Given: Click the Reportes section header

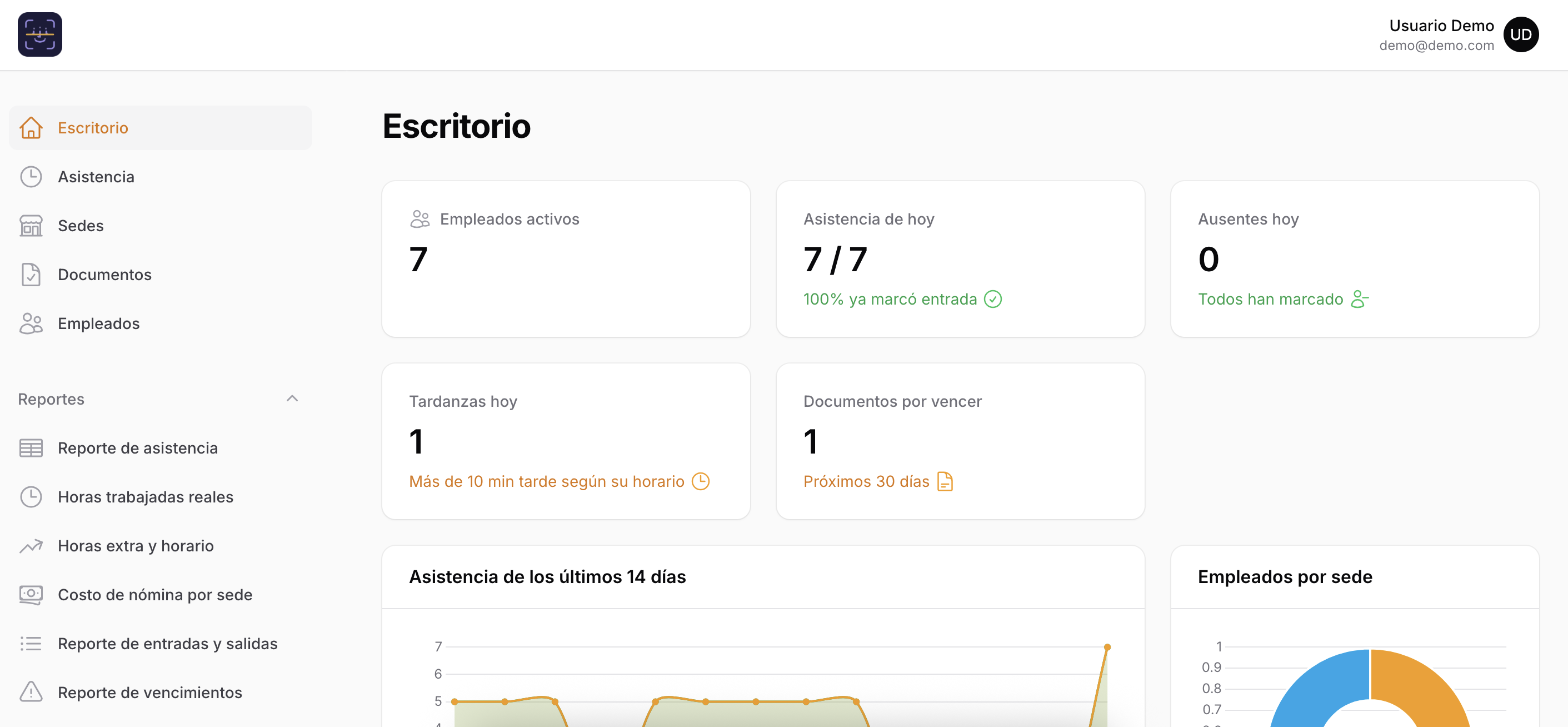Looking at the screenshot, I should click(161, 399).
